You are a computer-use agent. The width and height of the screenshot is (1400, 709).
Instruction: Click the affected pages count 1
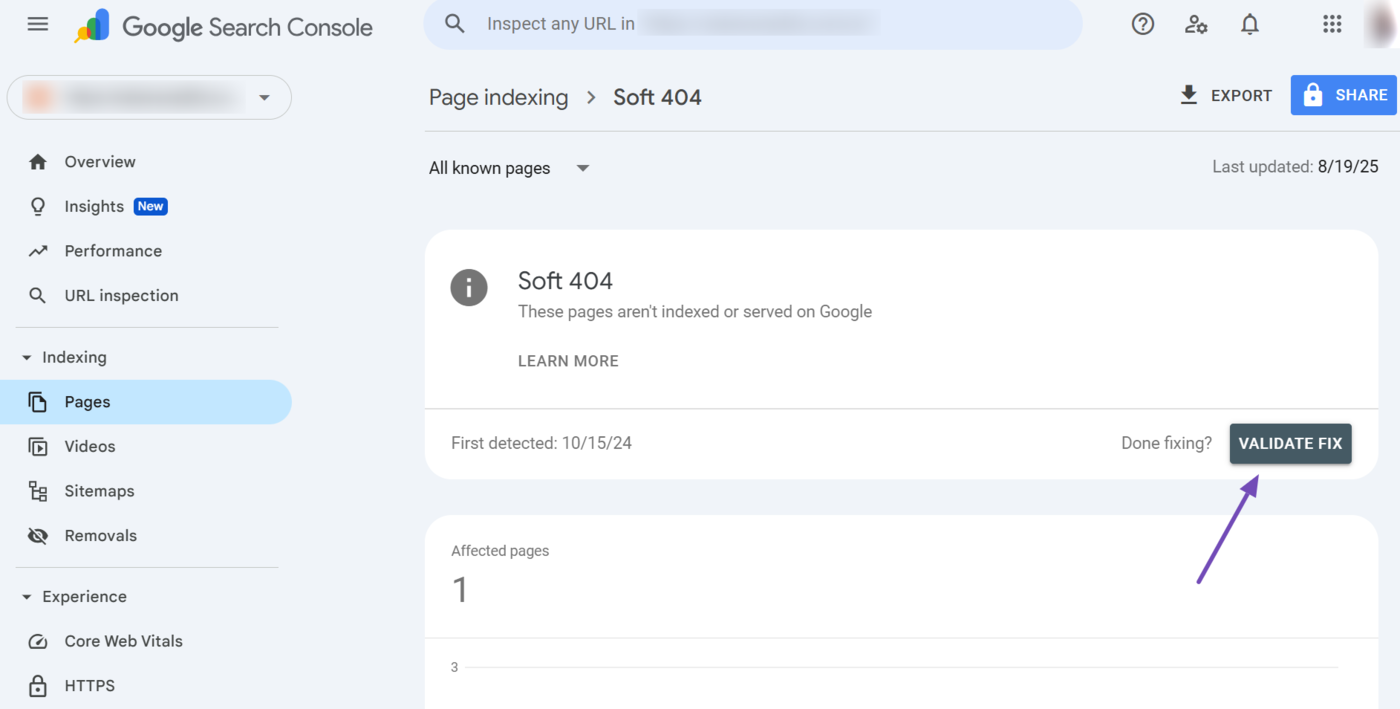pyautogui.click(x=460, y=590)
